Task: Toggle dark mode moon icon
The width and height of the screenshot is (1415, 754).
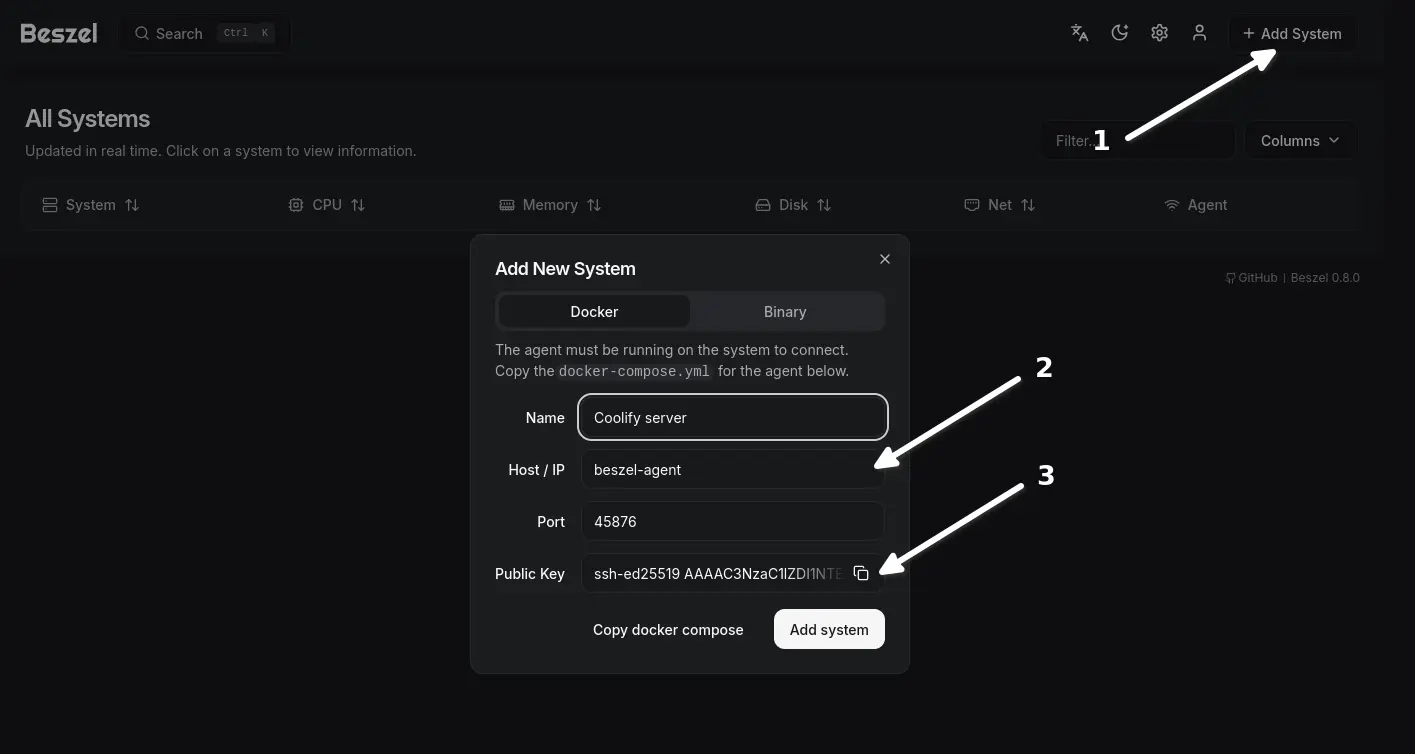Action: pos(1119,33)
